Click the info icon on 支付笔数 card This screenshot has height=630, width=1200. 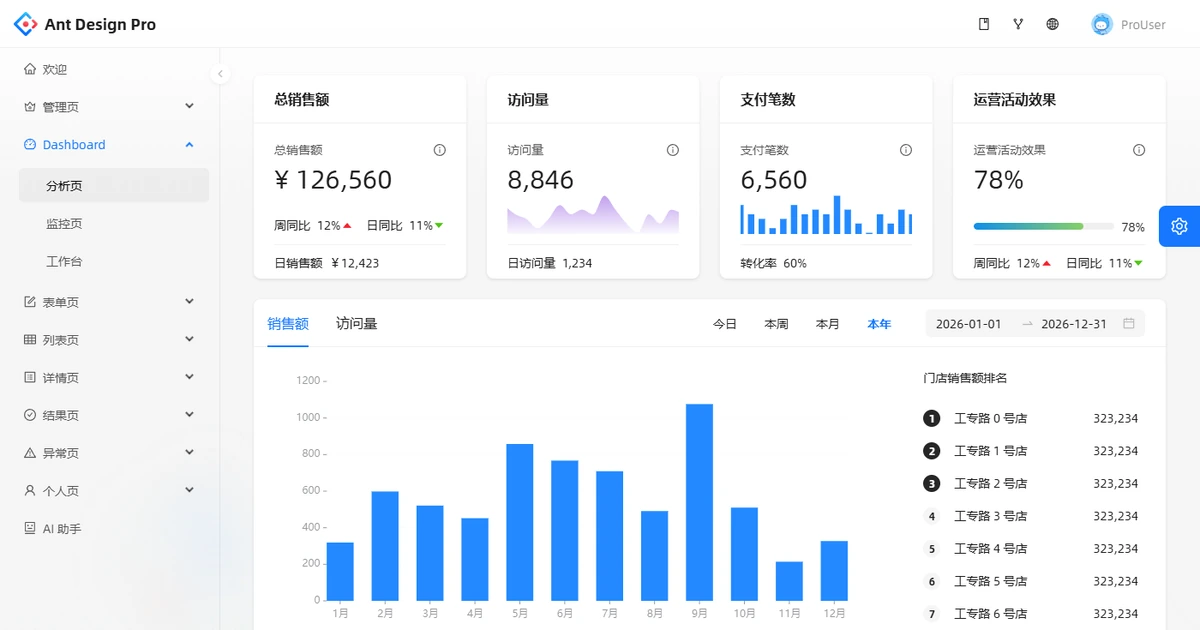(905, 150)
